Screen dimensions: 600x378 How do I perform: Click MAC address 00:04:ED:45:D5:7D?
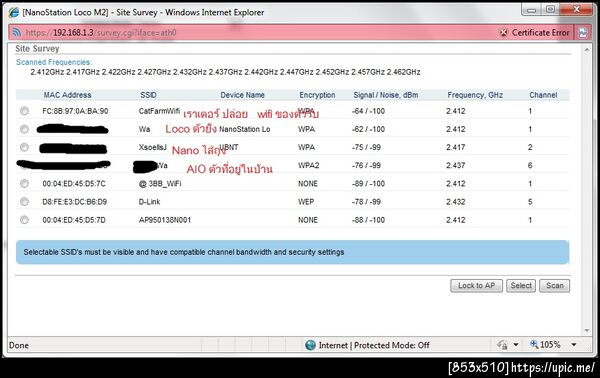tap(74, 220)
